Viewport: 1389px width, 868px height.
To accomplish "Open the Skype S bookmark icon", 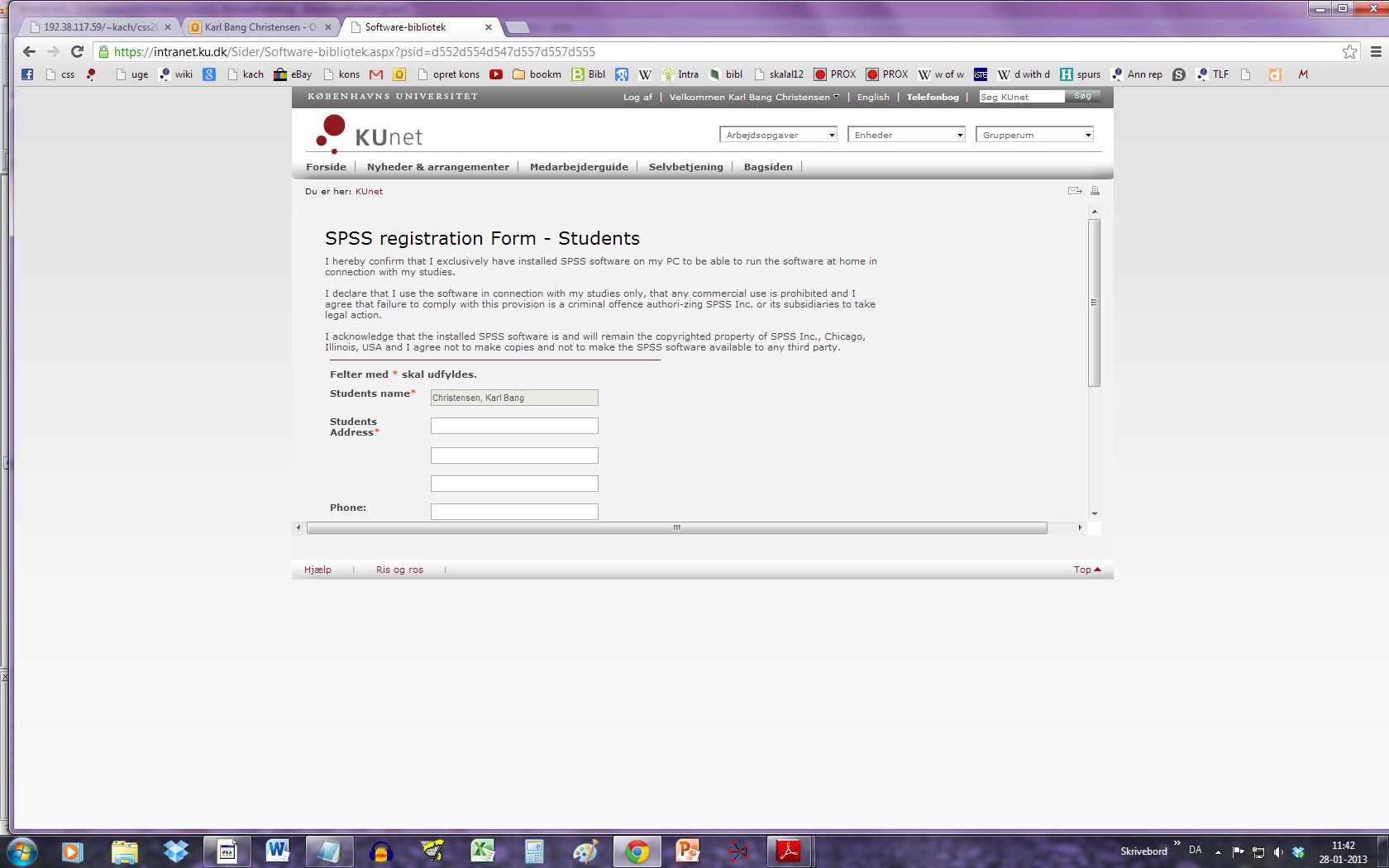I will coord(1179,74).
